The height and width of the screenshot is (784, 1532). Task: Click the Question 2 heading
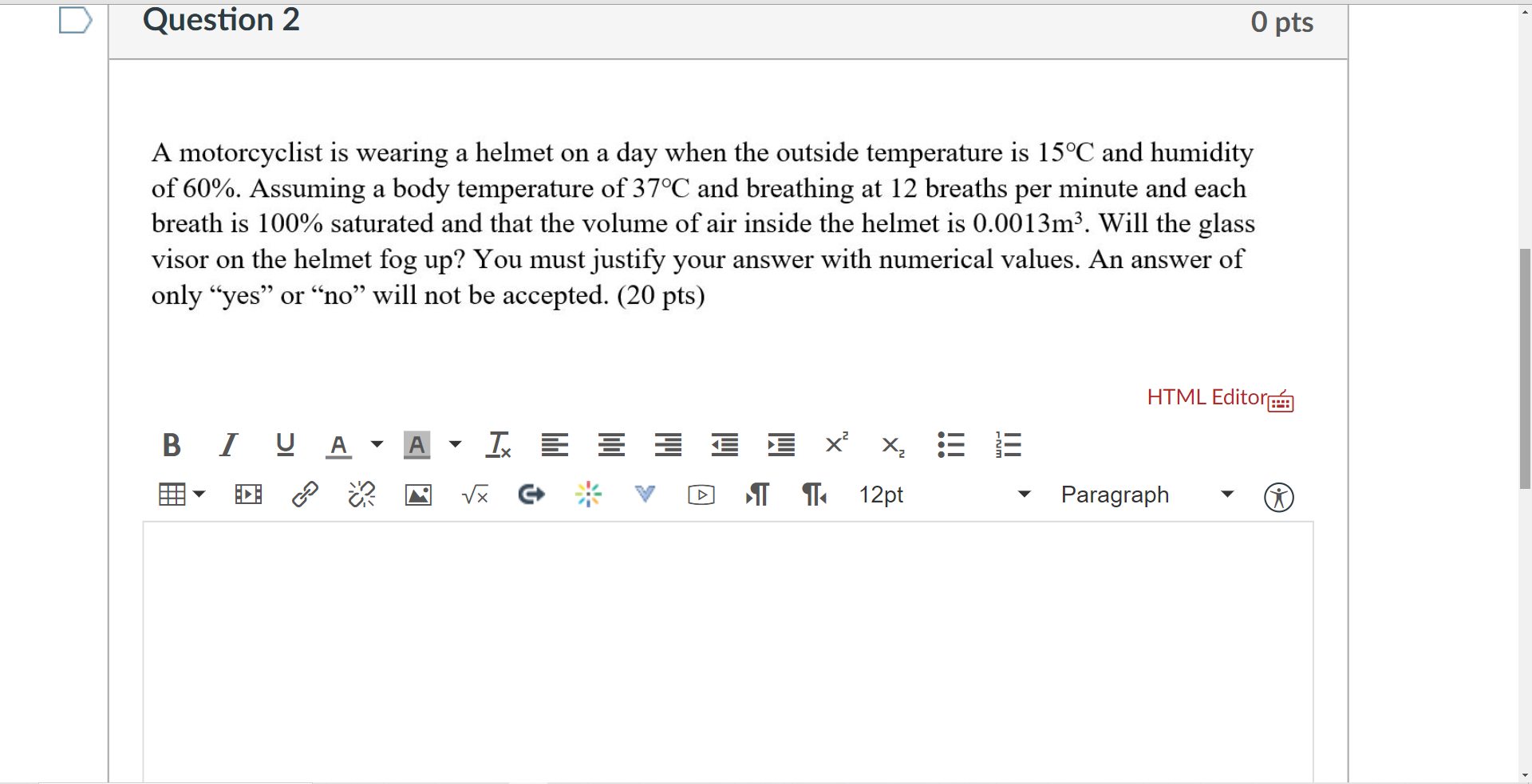(221, 20)
